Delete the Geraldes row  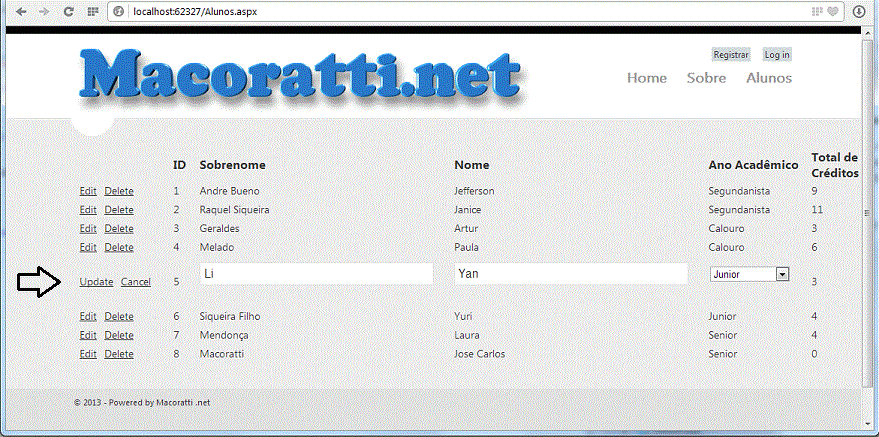pyautogui.click(x=119, y=229)
